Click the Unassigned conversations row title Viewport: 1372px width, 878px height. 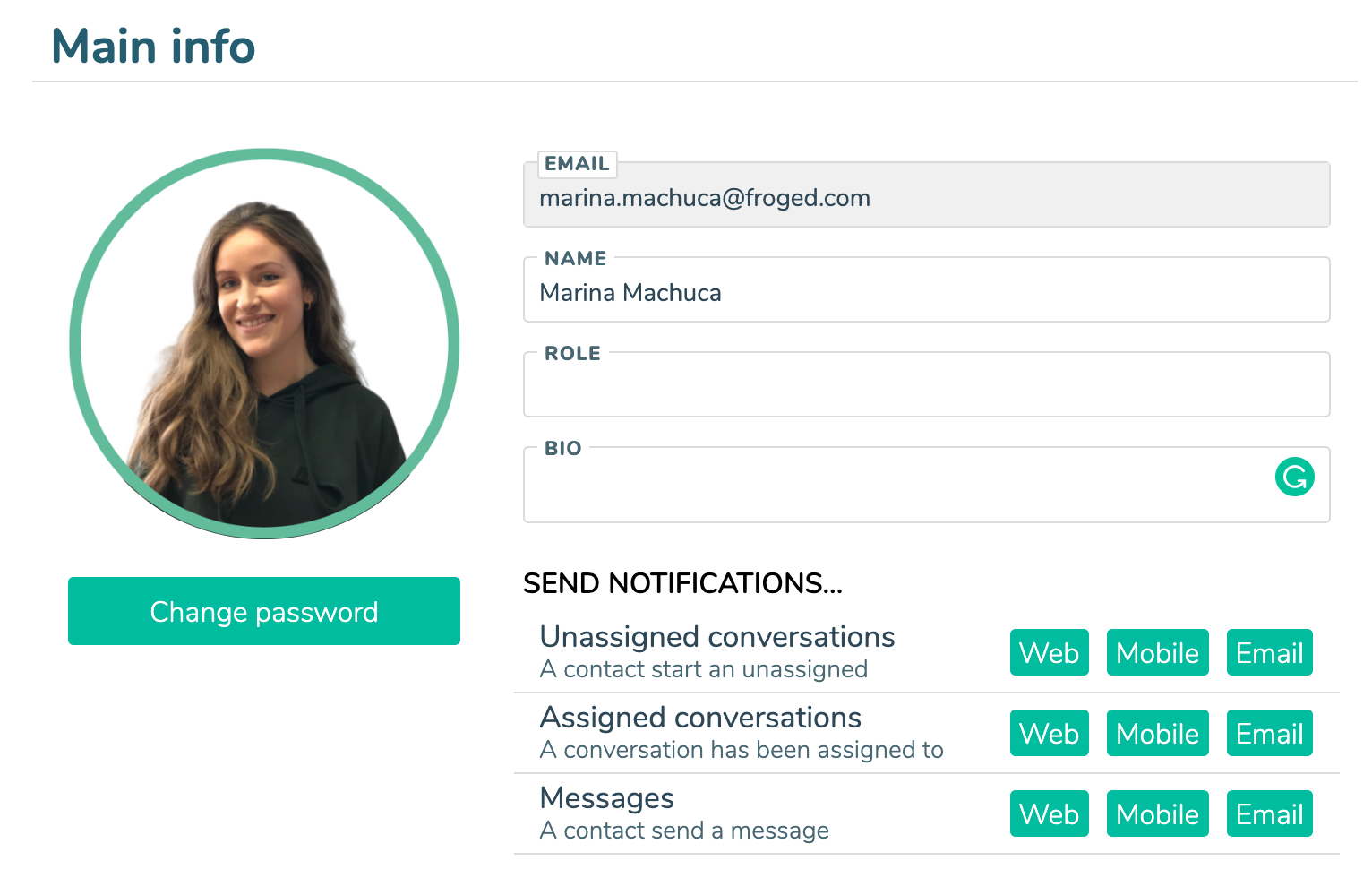[x=717, y=637]
